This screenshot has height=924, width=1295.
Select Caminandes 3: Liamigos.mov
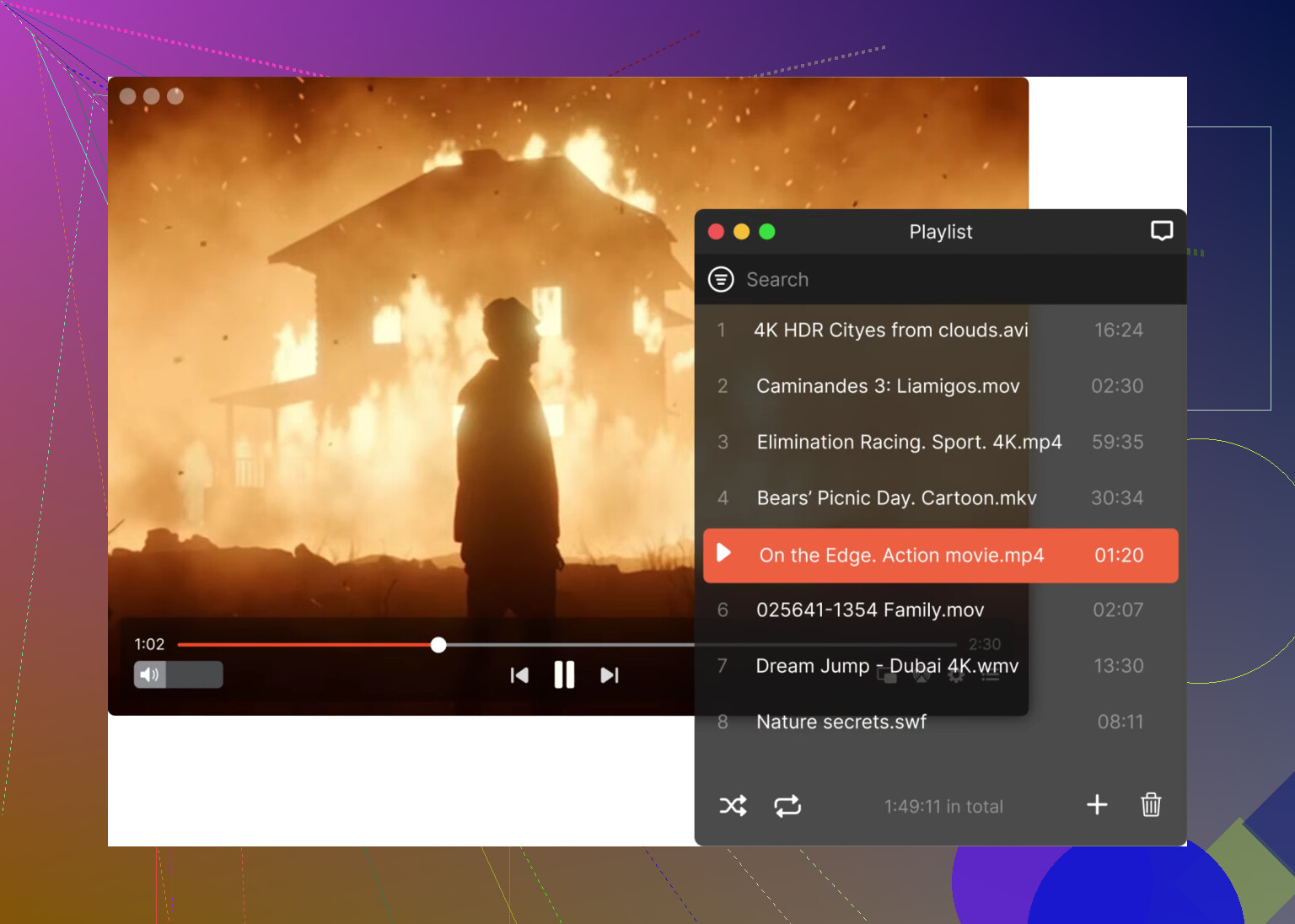(888, 386)
